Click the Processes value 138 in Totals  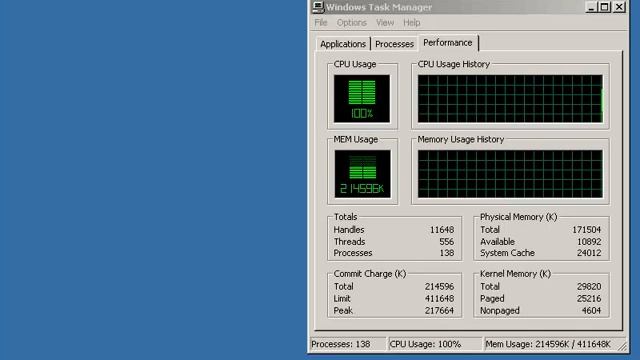(447, 253)
